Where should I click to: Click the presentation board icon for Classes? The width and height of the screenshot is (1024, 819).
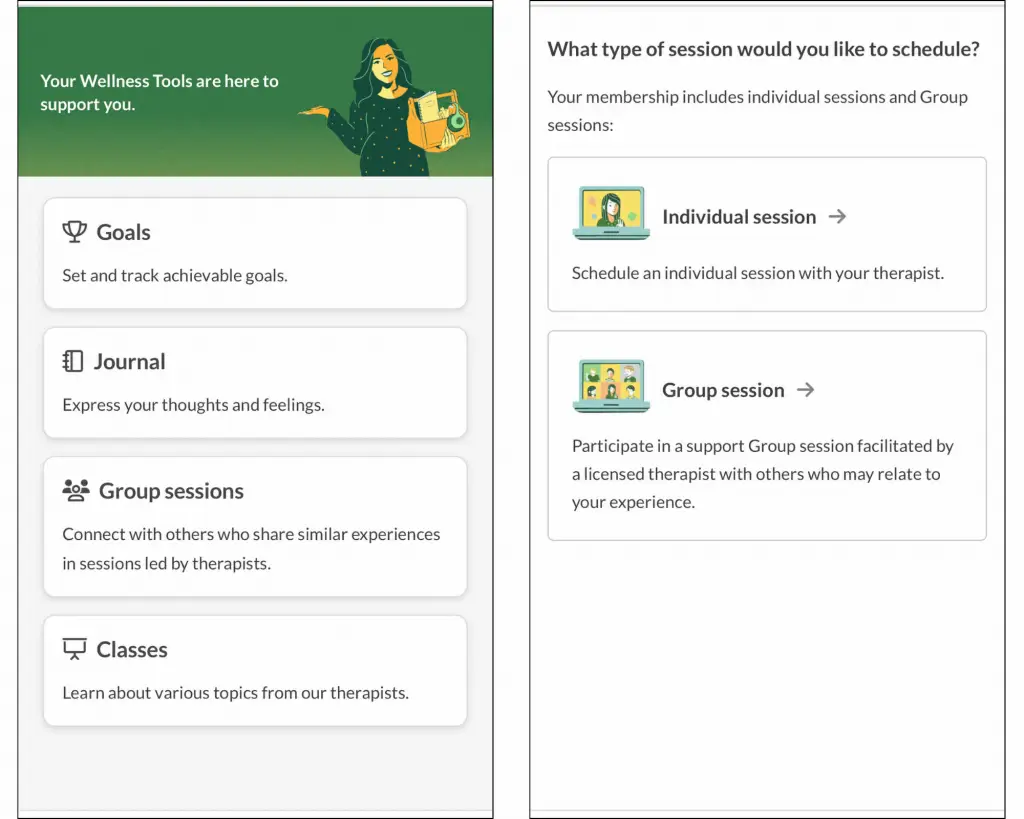tap(74, 648)
